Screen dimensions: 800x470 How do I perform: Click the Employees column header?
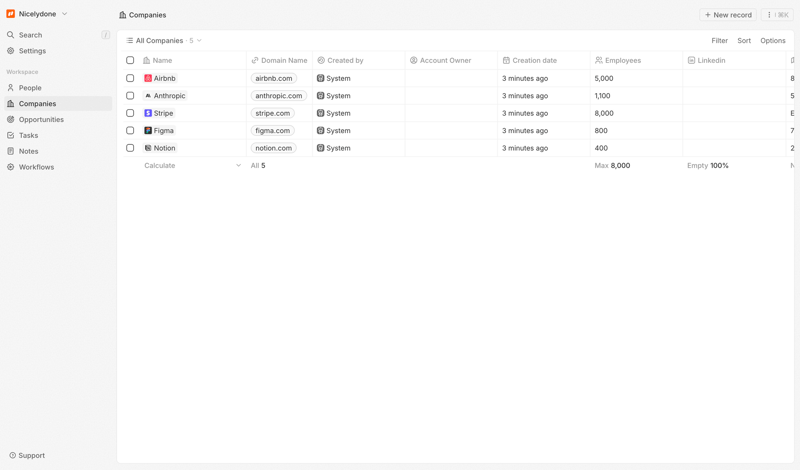636,60
